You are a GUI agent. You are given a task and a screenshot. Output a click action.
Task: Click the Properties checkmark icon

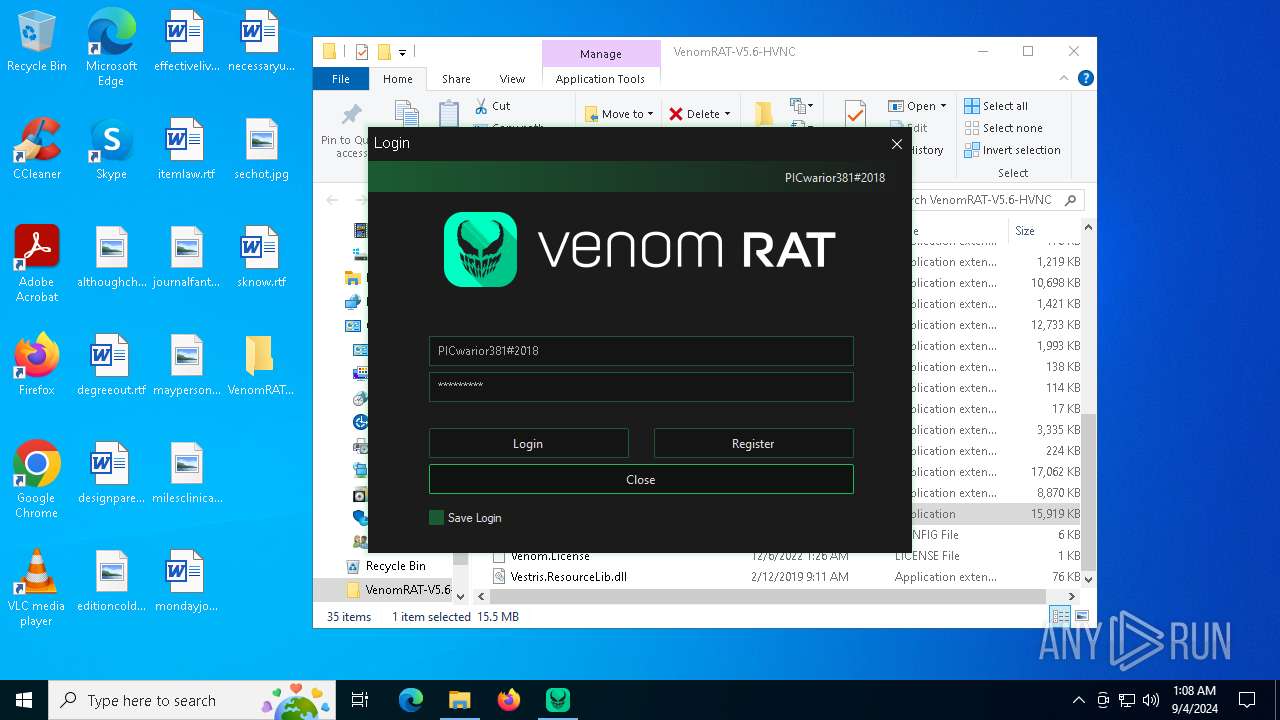[855, 113]
